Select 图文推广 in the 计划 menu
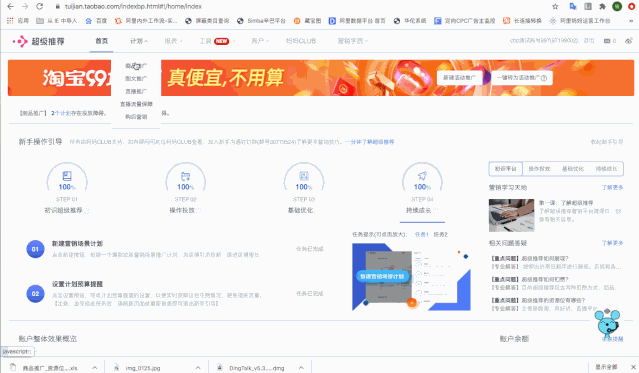Screen dimensions: 639x373 (136, 78)
